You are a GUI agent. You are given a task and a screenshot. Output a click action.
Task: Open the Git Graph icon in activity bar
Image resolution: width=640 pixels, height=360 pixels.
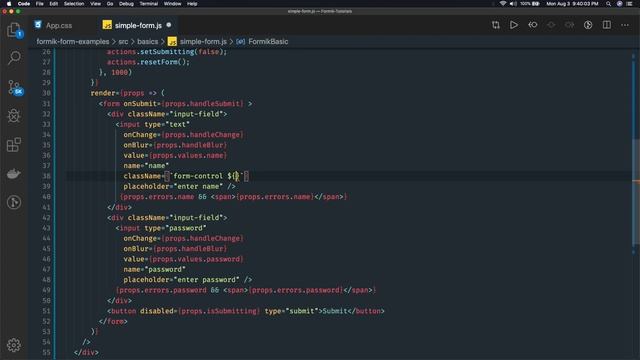(14, 202)
